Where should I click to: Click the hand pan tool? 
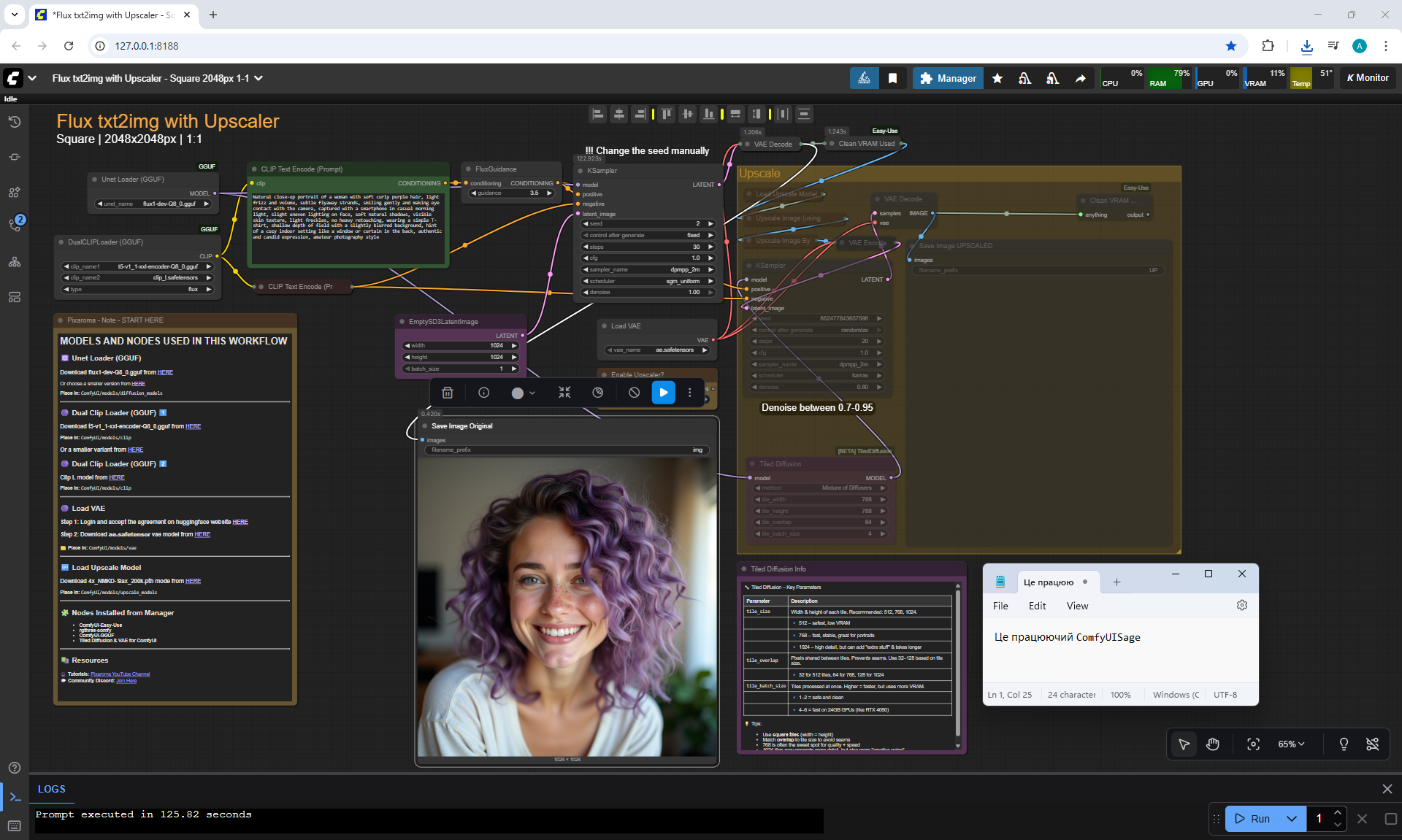point(1213,744)
